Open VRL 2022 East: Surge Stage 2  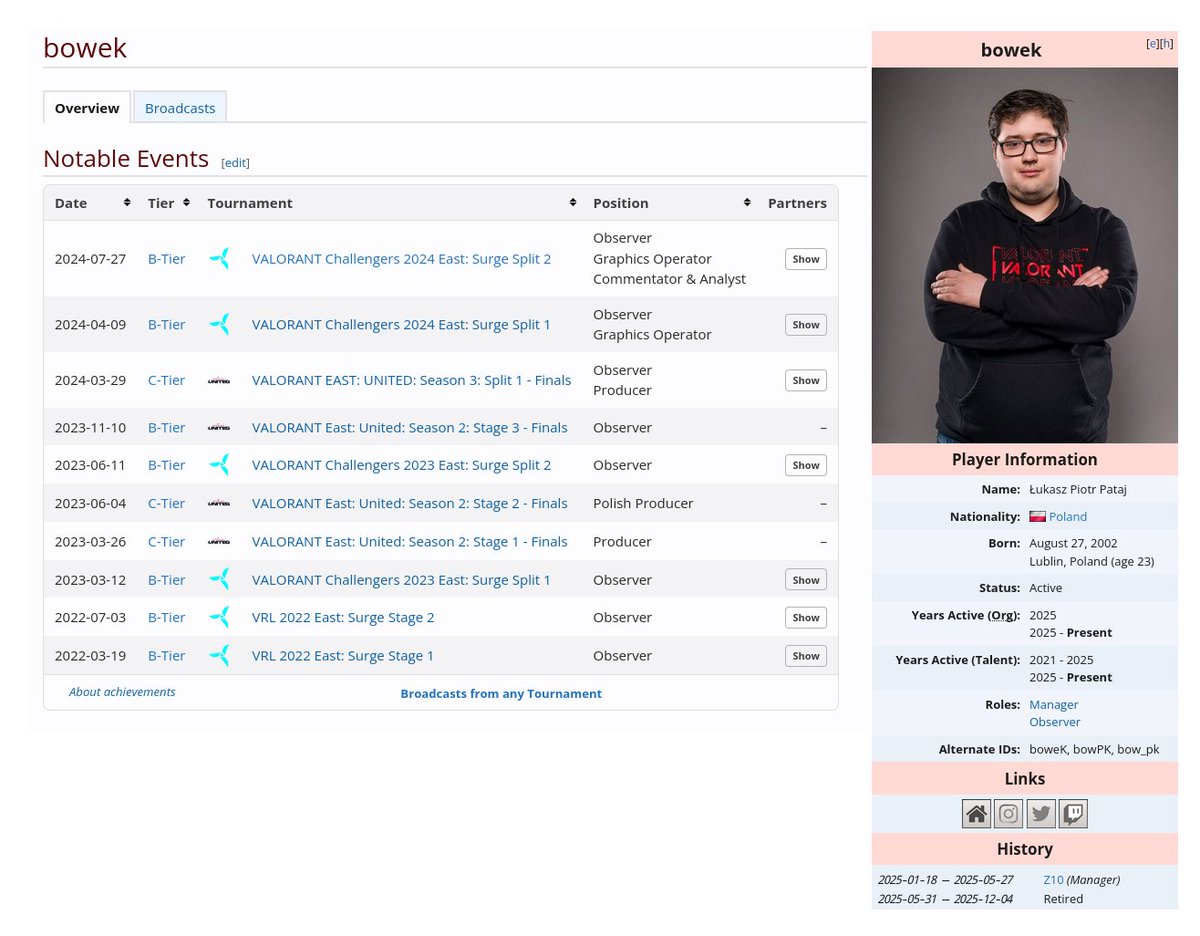[x=343, y=617]
